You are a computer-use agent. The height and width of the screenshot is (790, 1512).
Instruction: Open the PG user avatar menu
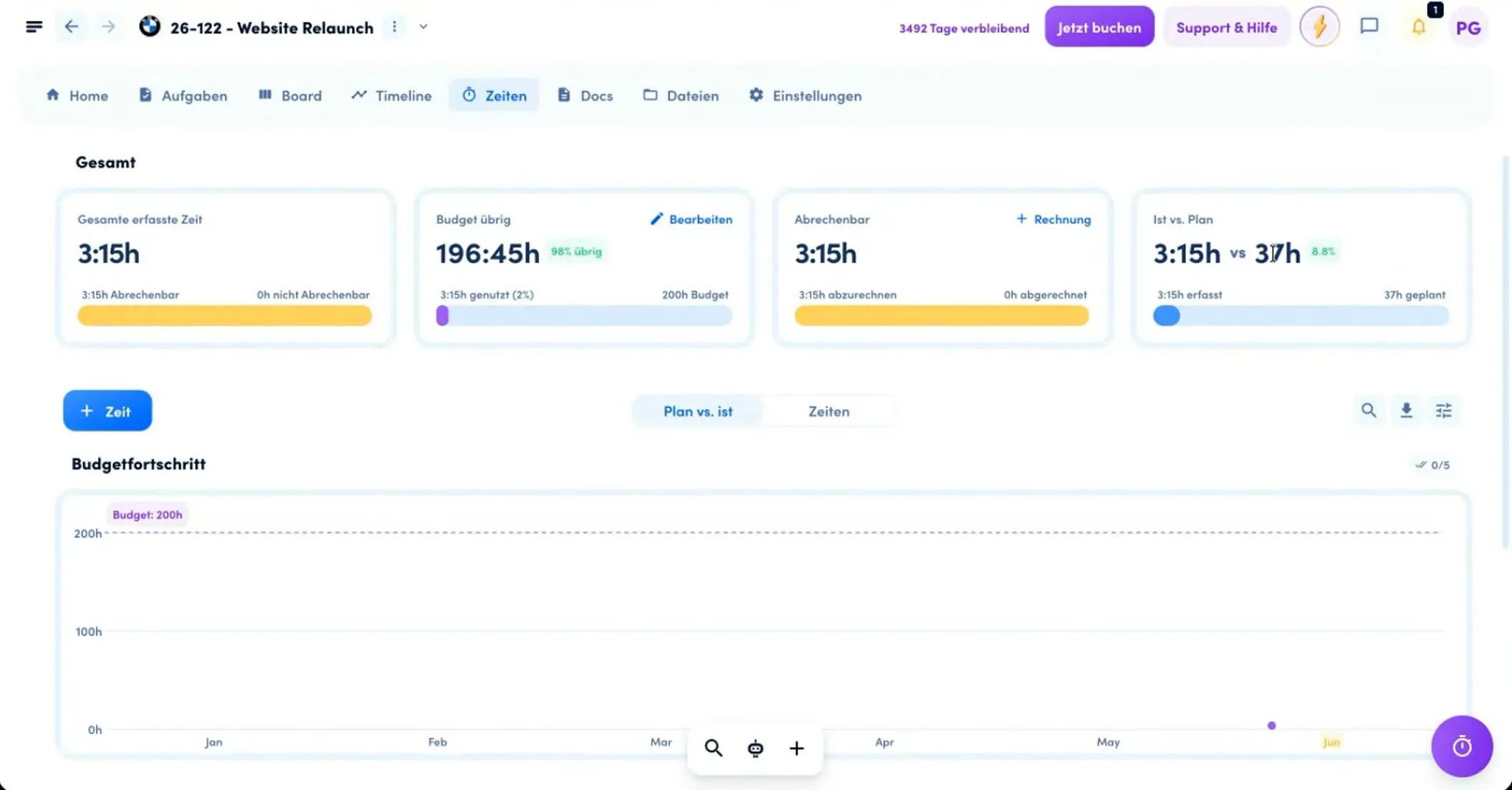tap(1468, 28)
